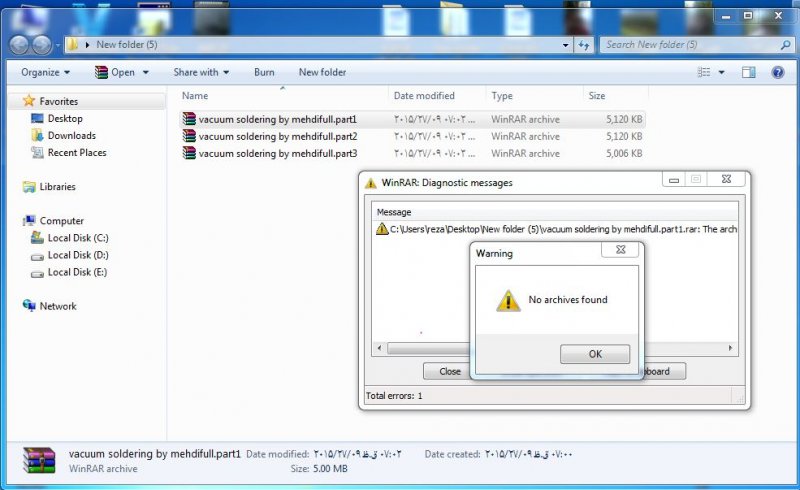Click the WinRAR icon of part1 archive in the file list
Image resolution: width=800 pixels, height=490 pixels.
tap(189, 119)
